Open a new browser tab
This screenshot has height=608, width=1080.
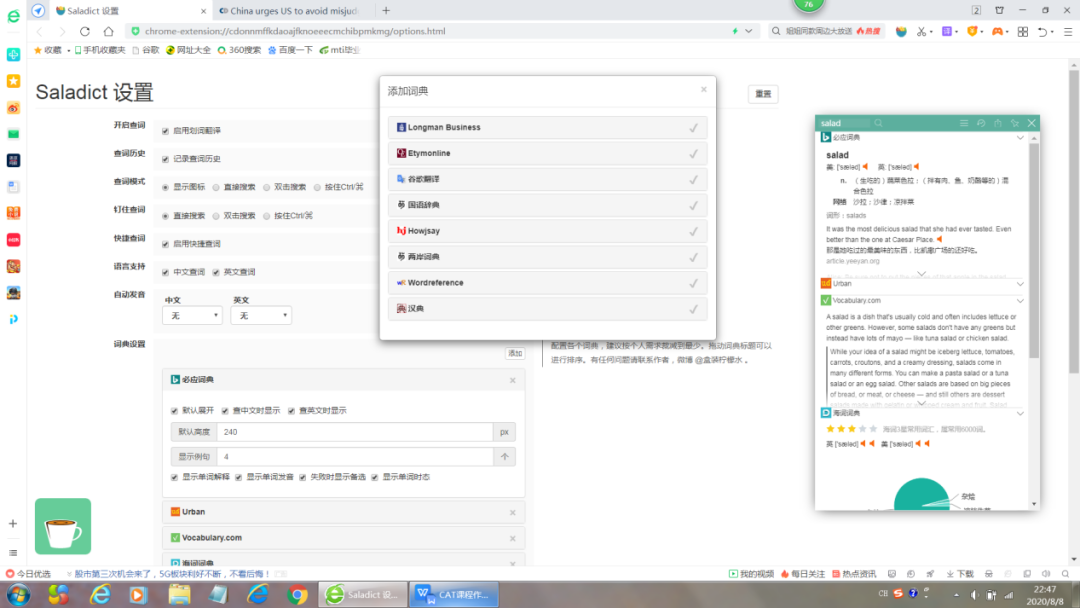tap(386, 10)
